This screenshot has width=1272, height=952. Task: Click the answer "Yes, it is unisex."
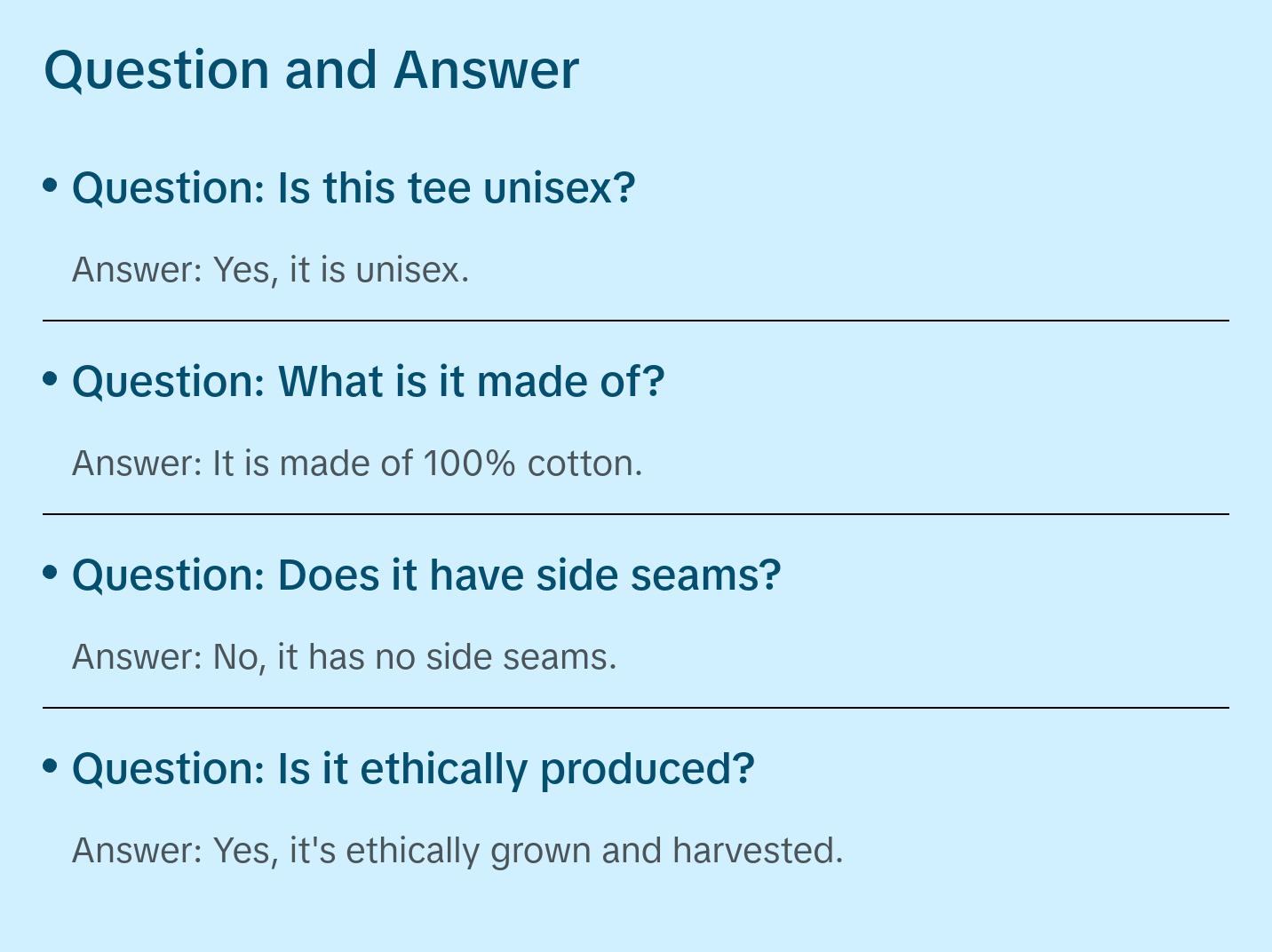[x=340, y=270]
